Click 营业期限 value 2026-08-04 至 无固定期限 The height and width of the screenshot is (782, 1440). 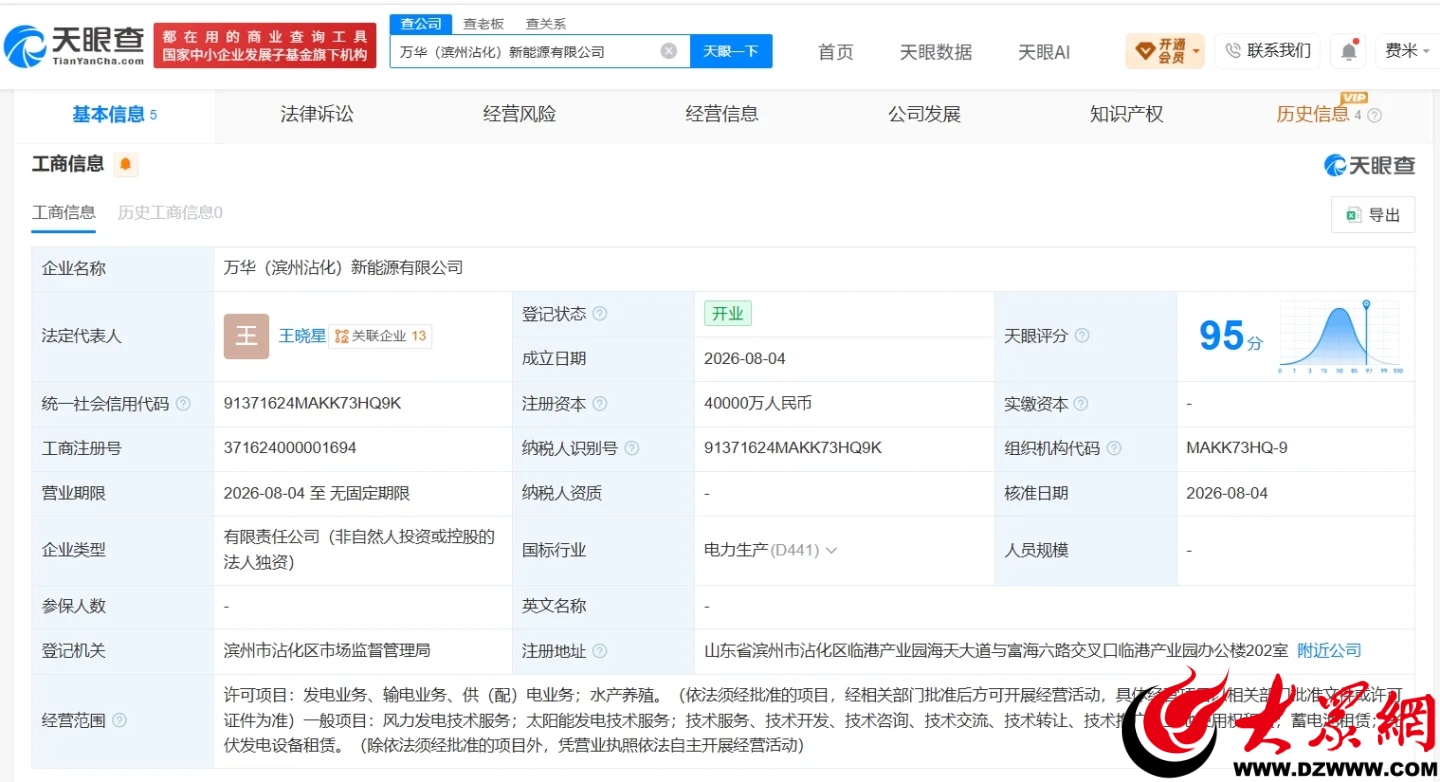[x=317, y=493]
